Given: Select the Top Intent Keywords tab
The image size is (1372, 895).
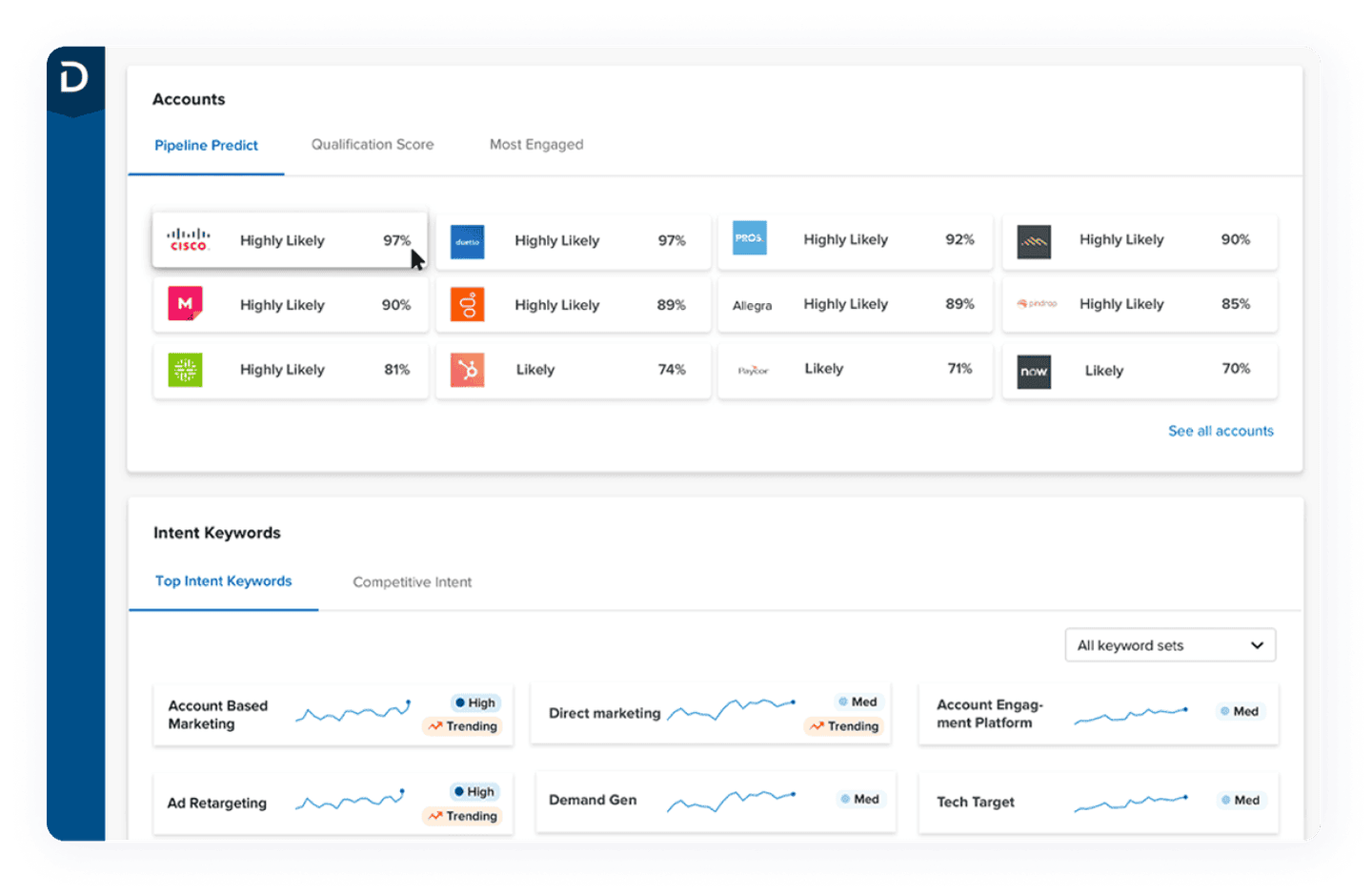Looking at the screenshot, I should (x=223, y=581).
